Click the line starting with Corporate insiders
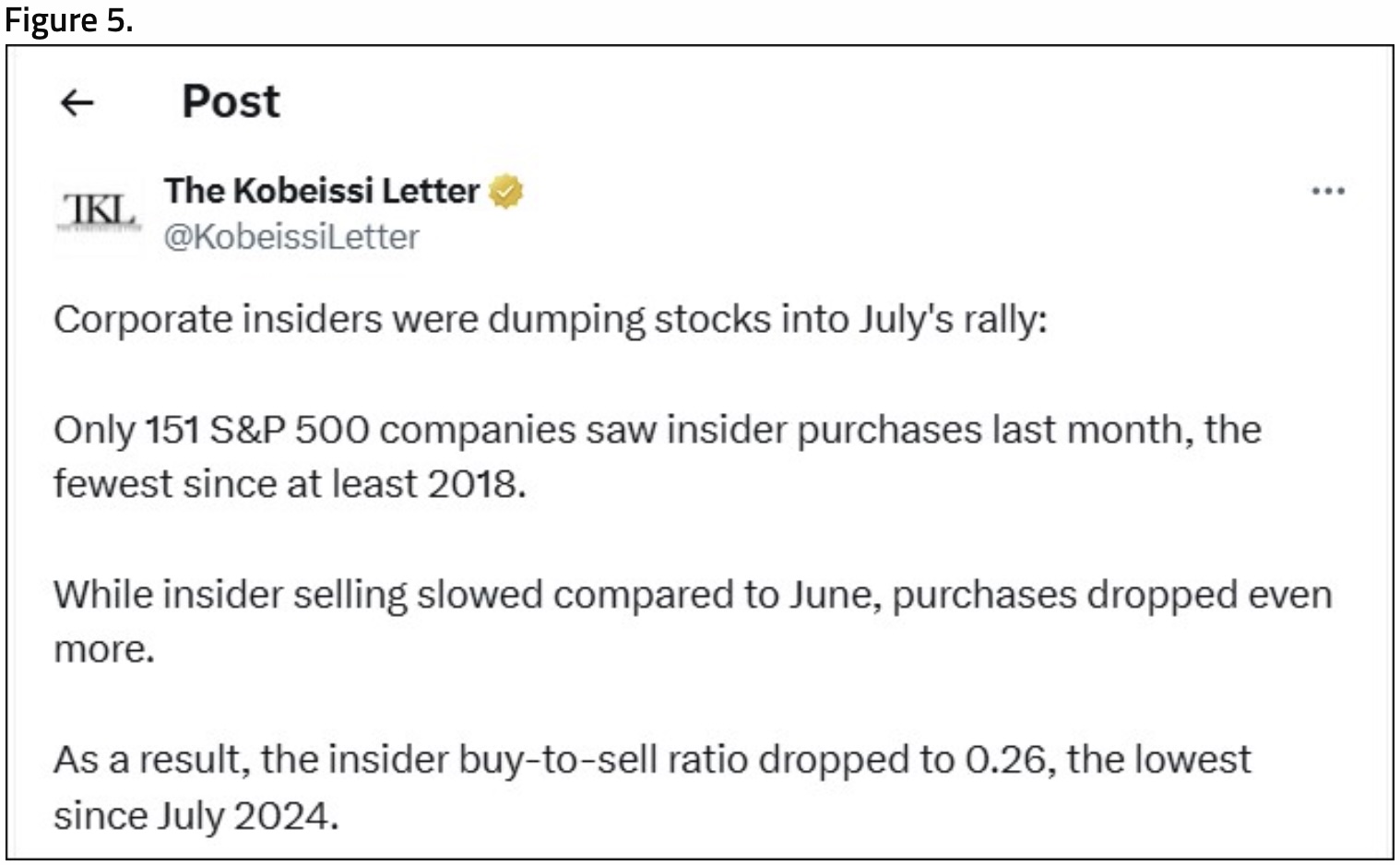This screenshot has height=865, width=1400. click(550, 320)
